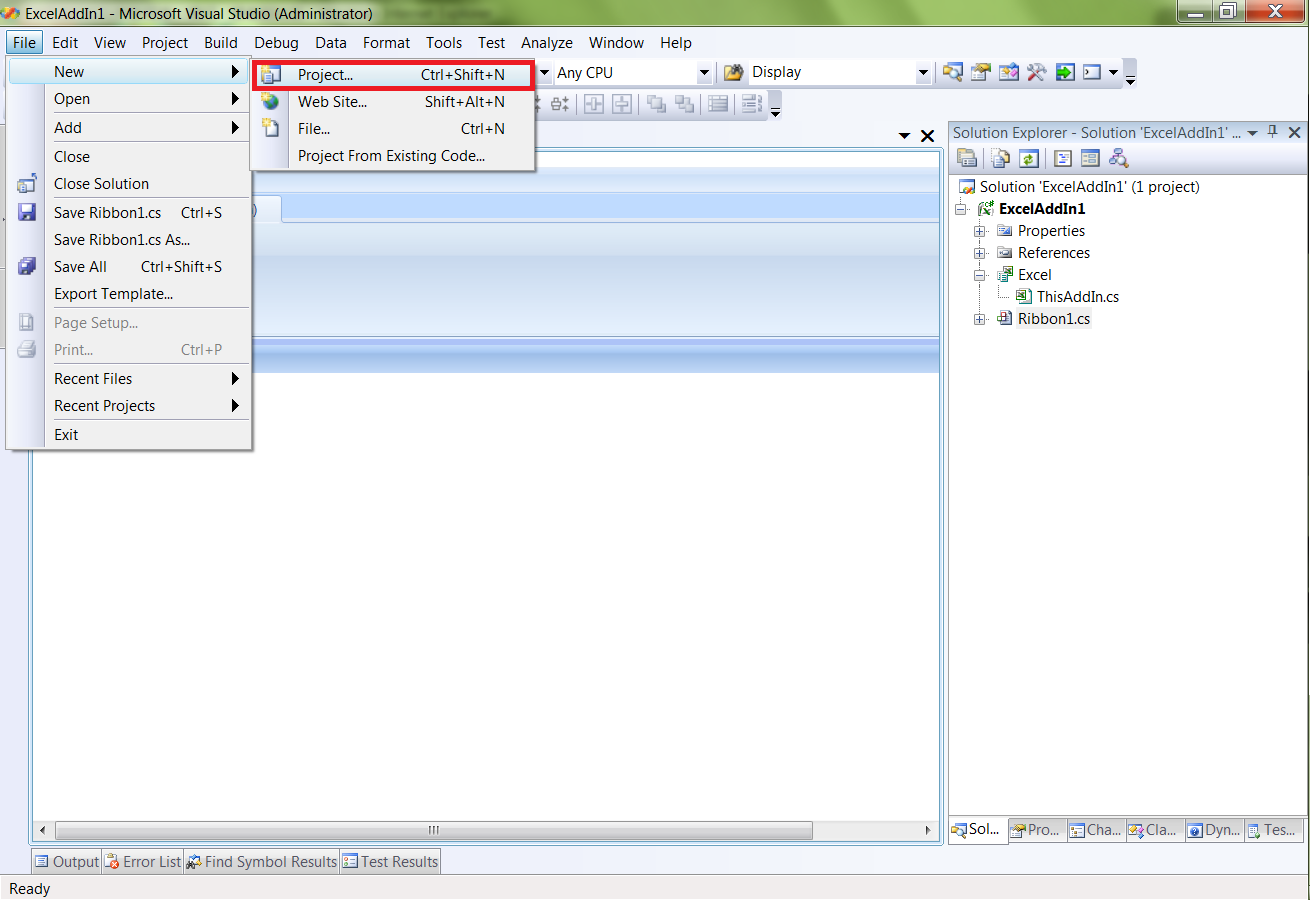Viewport: 1311px width, 900px height.
Task: Open the Output tab at bottom
Action: [67, 861]
